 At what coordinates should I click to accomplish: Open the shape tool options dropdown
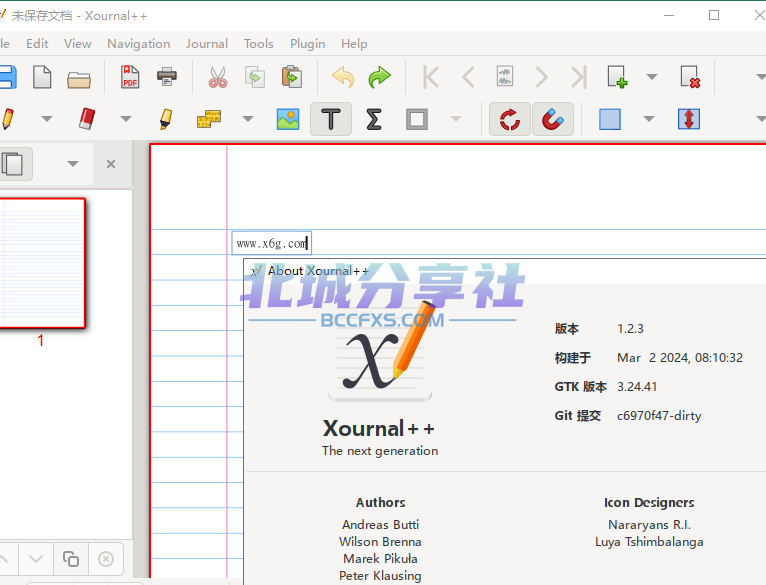click(x=455, y=119)
